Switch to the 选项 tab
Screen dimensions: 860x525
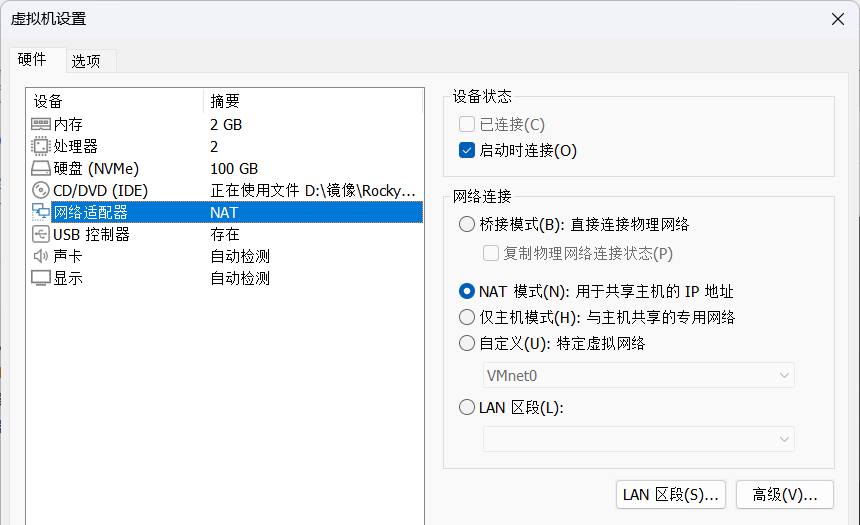(86, 61)
